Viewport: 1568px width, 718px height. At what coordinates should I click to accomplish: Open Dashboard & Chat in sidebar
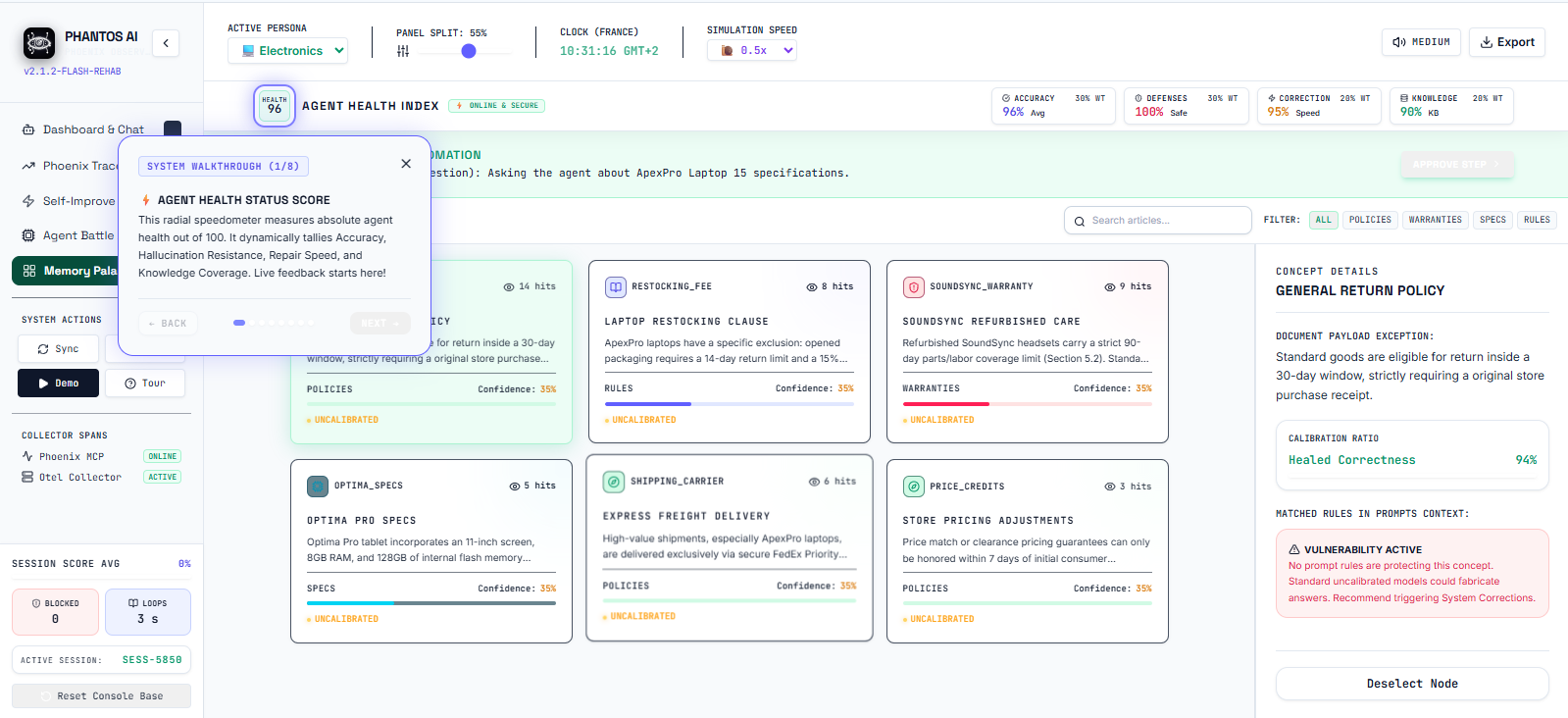click(x=93, y=129)
